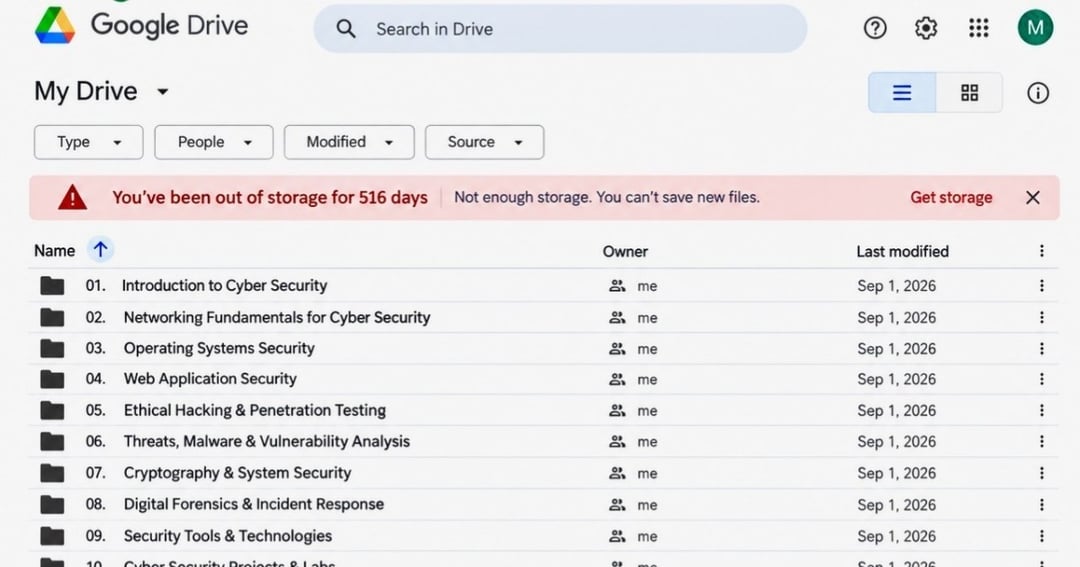Open folder Cryptography & System Security

point(238,473)
